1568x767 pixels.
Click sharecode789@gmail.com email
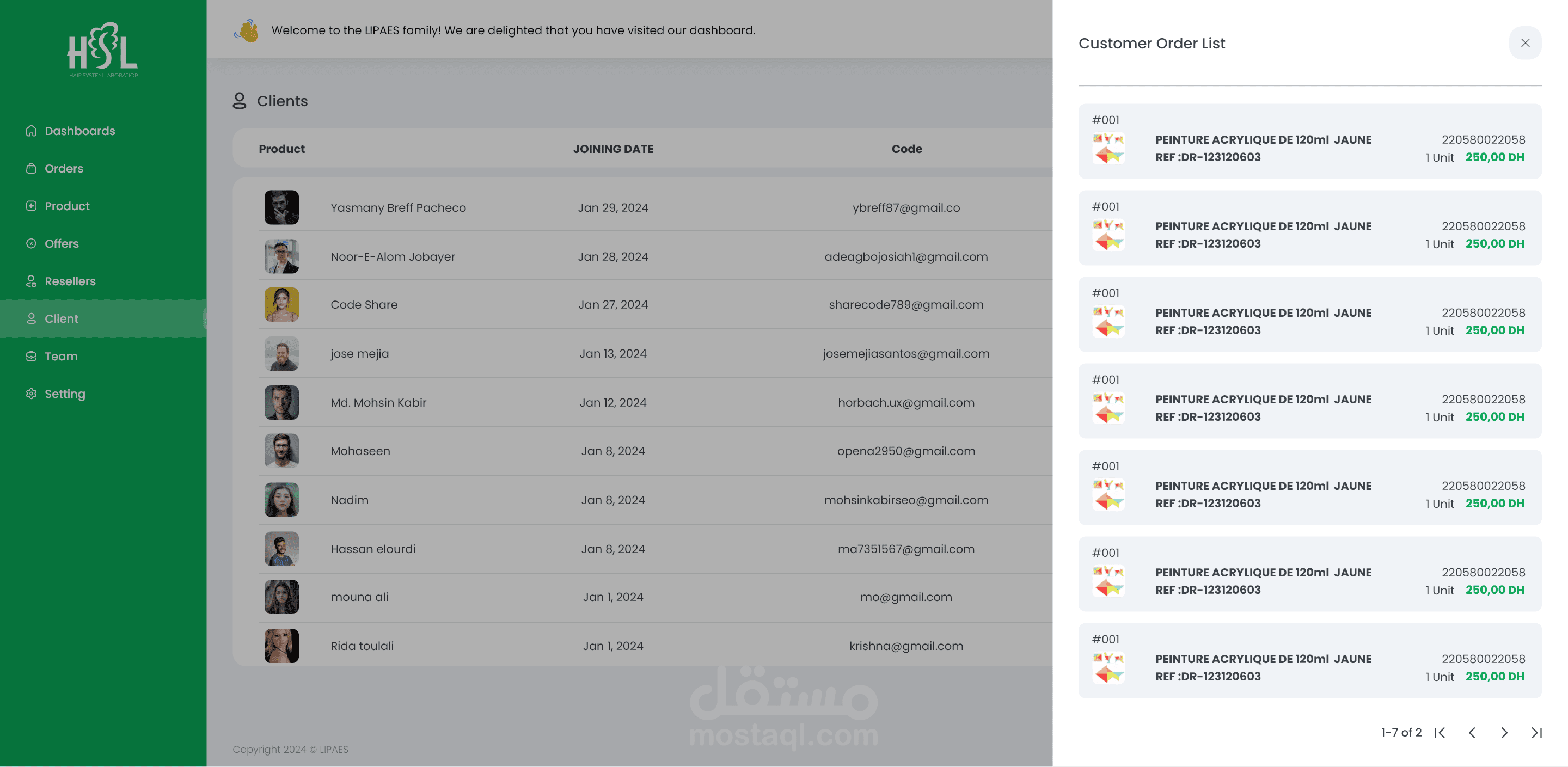point(906,304)
